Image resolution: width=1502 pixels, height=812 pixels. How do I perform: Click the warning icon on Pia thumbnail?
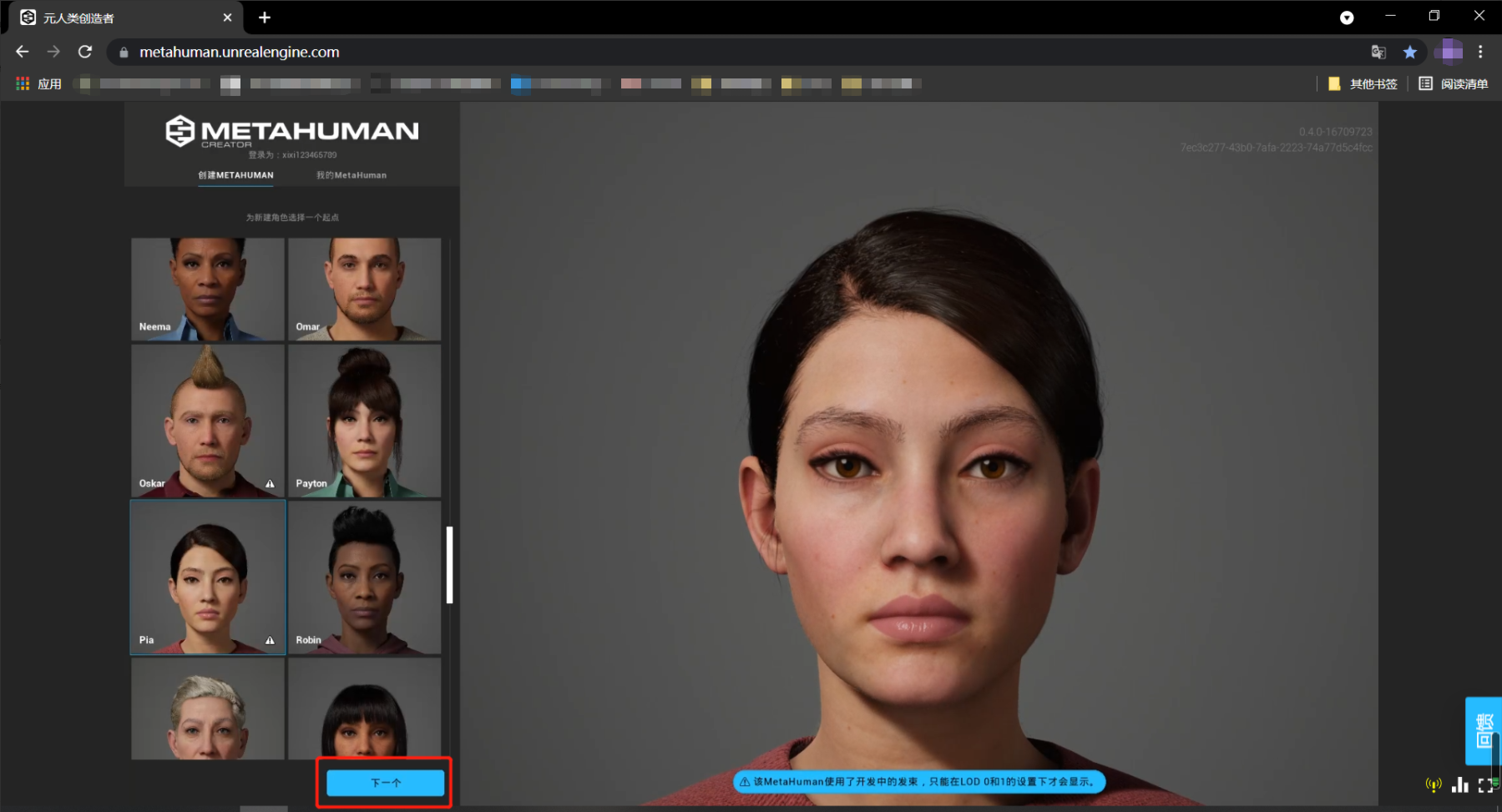(270, 641)
